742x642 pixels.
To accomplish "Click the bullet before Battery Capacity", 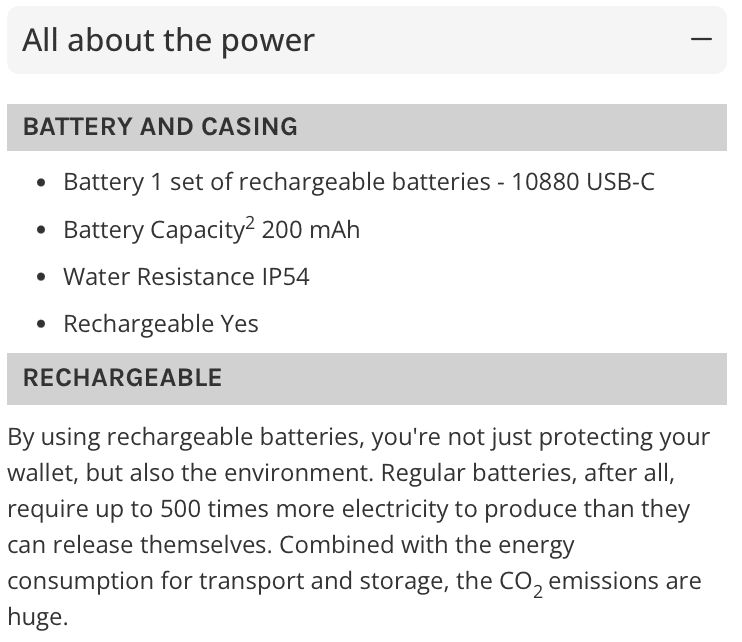I will click(41, 230).
